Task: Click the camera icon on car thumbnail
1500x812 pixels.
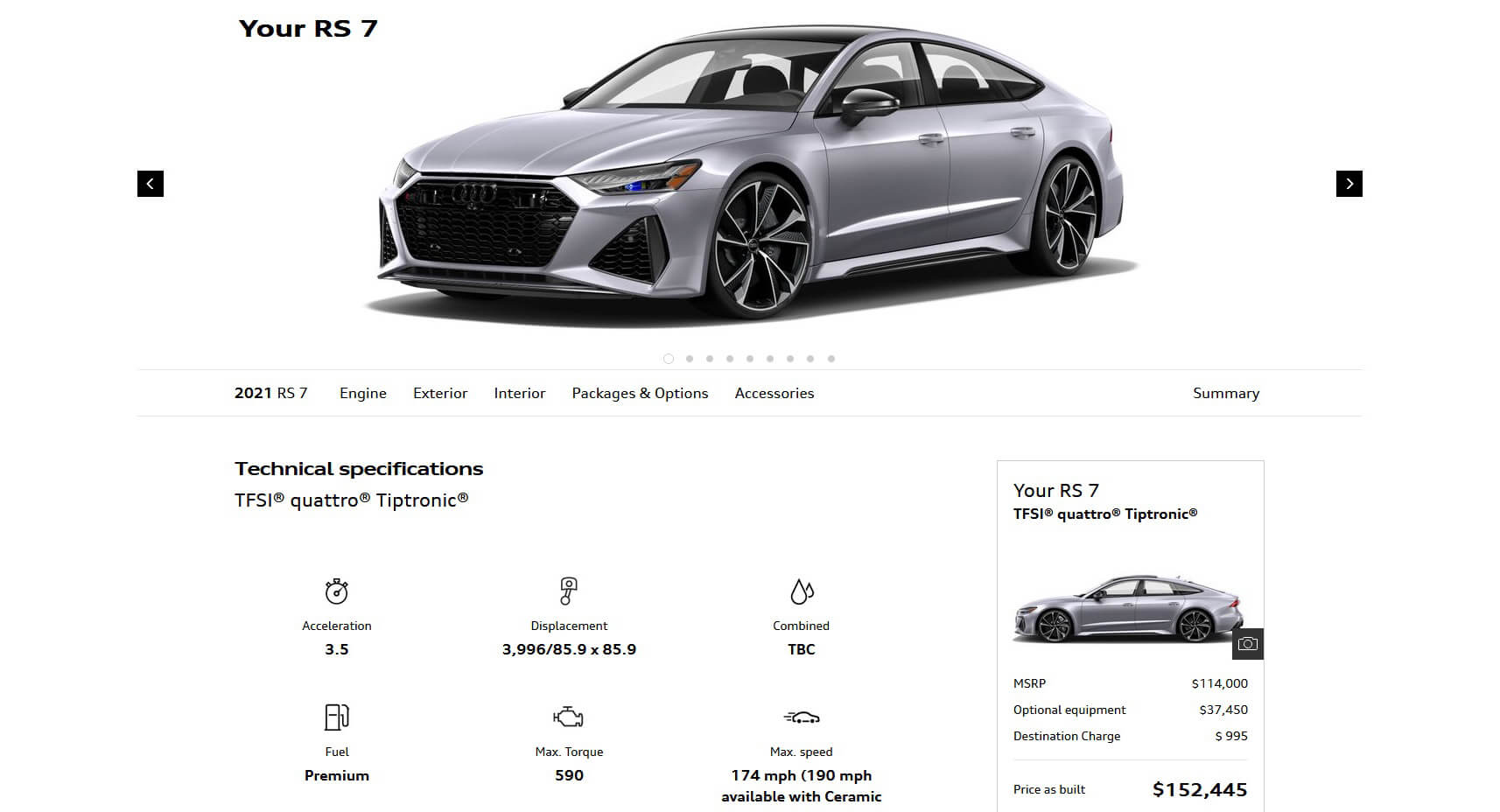Action: click(1248, 644)
